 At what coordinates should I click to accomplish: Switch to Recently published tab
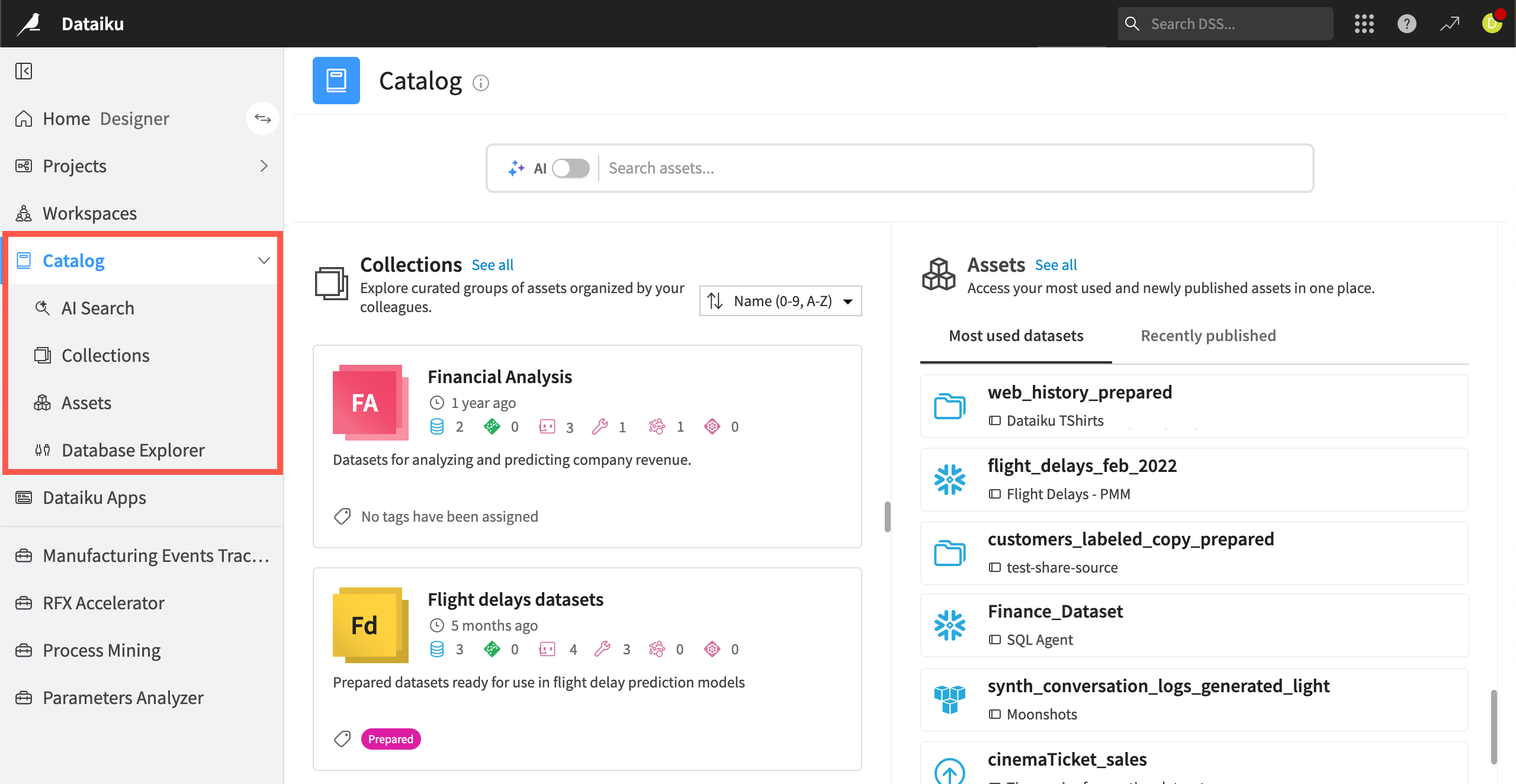1208,336
